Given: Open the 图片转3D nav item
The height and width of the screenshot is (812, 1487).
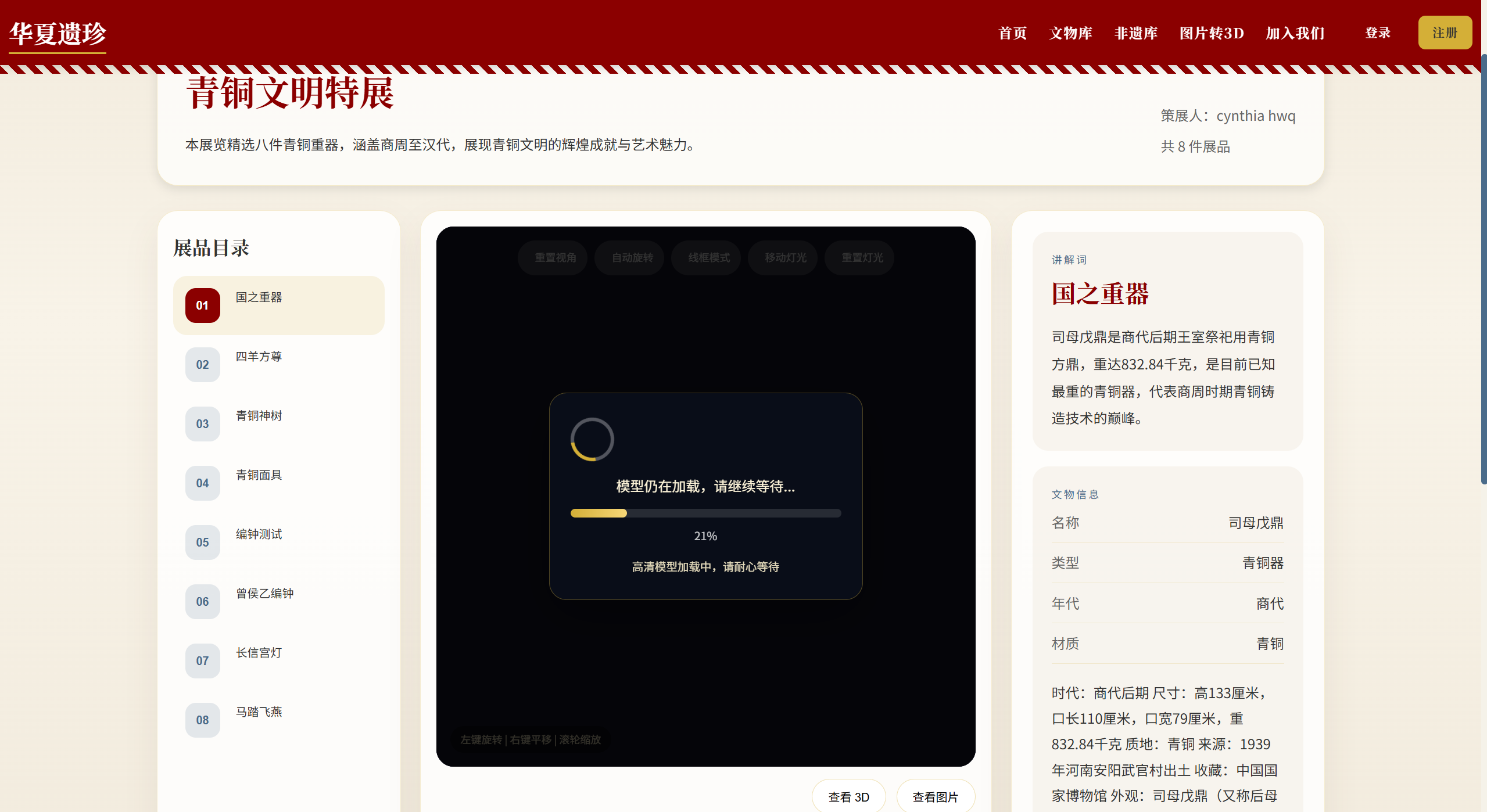Looking at the screenshot, I should coord(1212,33).
